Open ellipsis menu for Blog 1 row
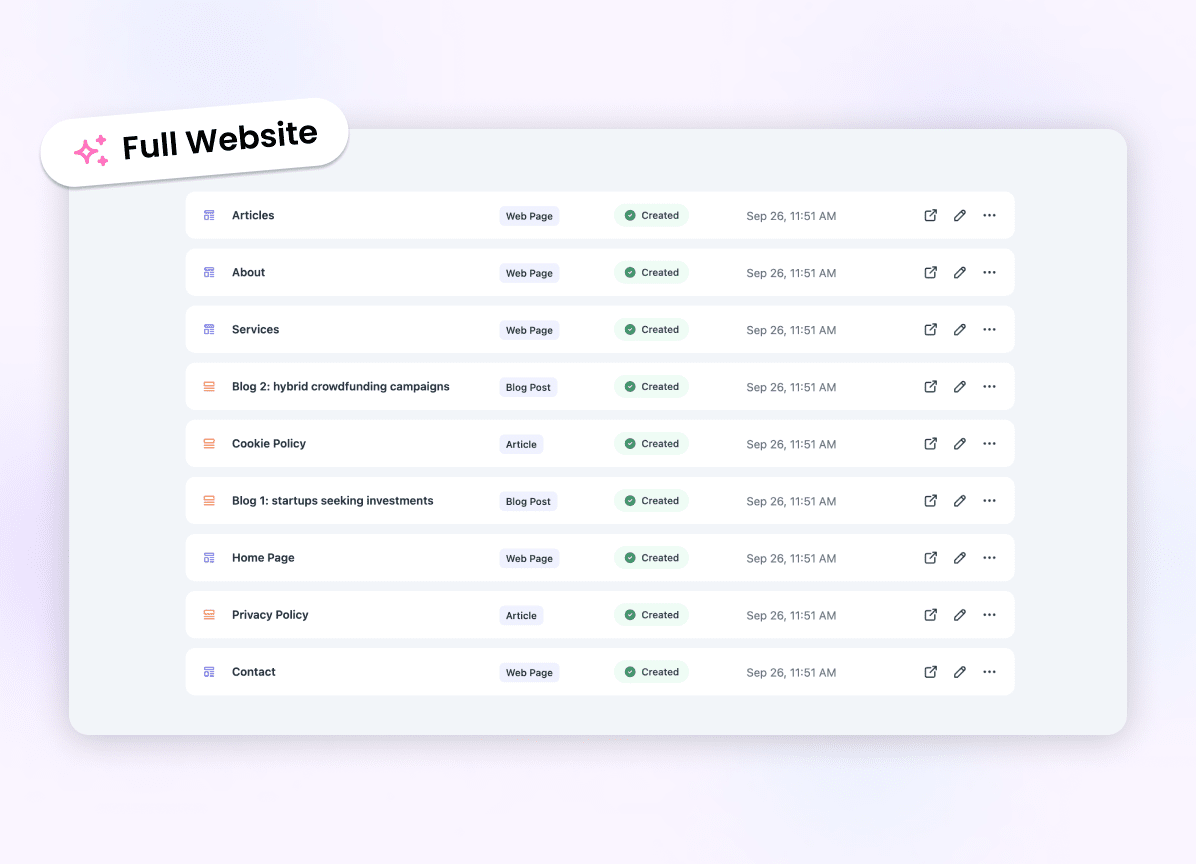This screenshot has width=1196, height=864. [989, 500]
